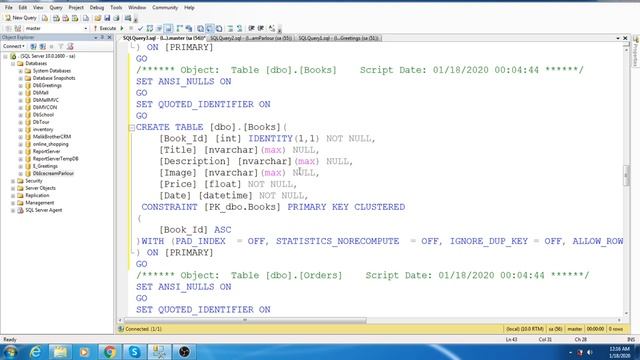640x360 pixels.
Task: Expand the System Databases node
Action: tap(20, 71)
